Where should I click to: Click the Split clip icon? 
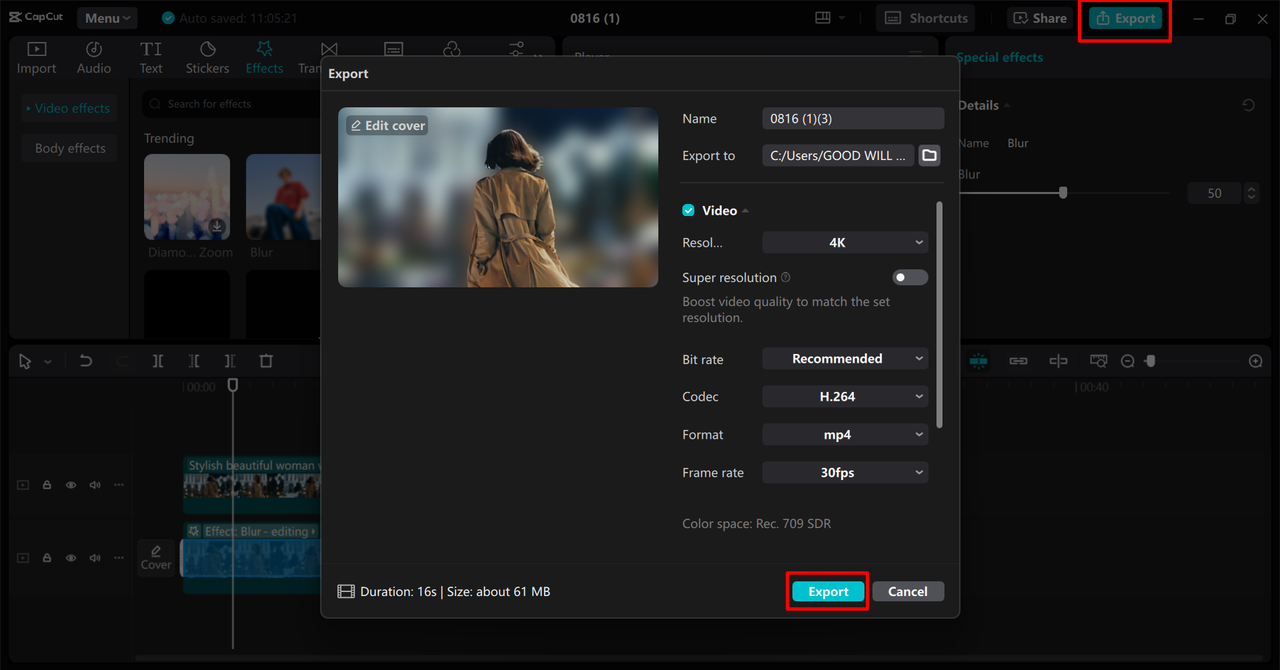[x=158, y=361]
